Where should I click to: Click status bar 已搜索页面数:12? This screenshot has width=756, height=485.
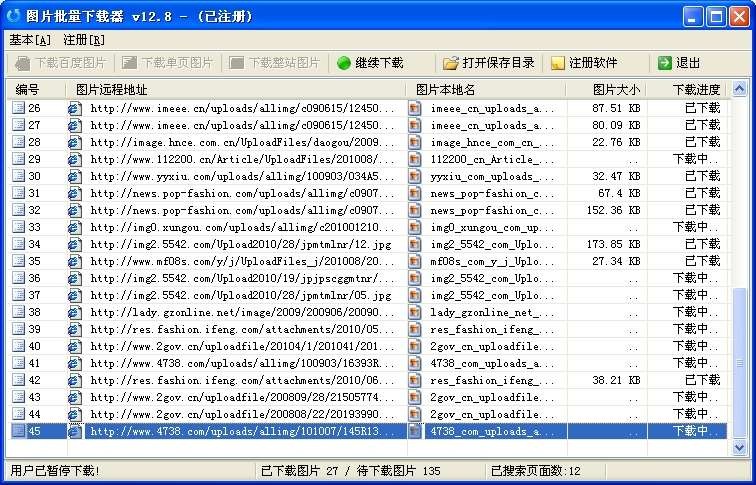click(536, 471)
